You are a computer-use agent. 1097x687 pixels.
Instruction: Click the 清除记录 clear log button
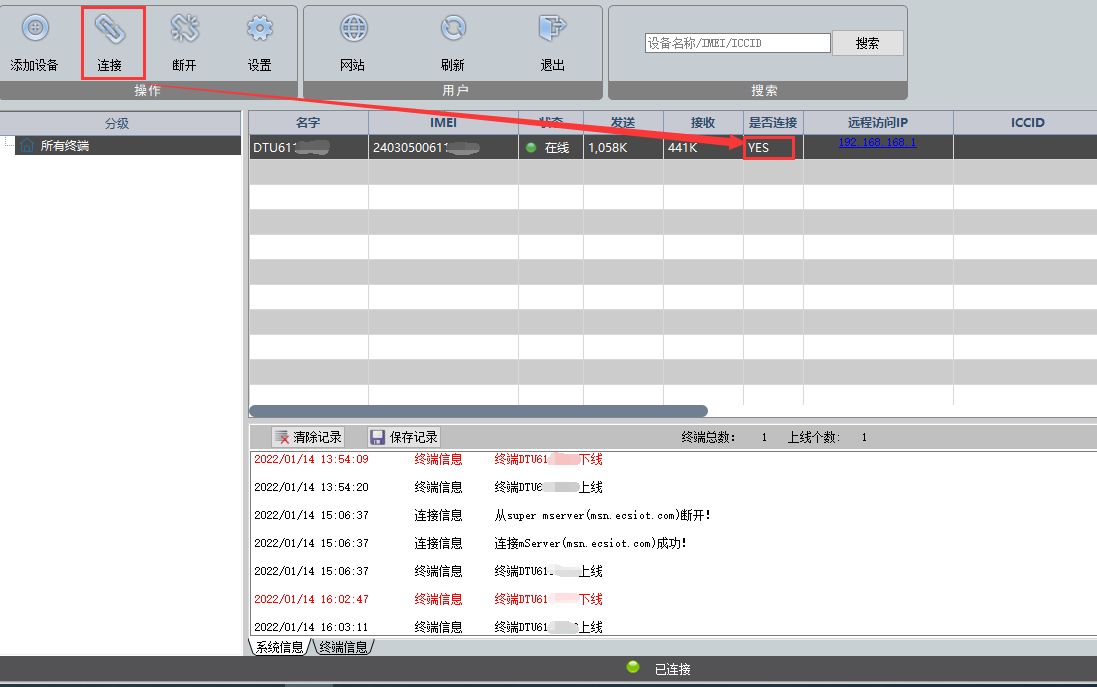tap(309, 437)
